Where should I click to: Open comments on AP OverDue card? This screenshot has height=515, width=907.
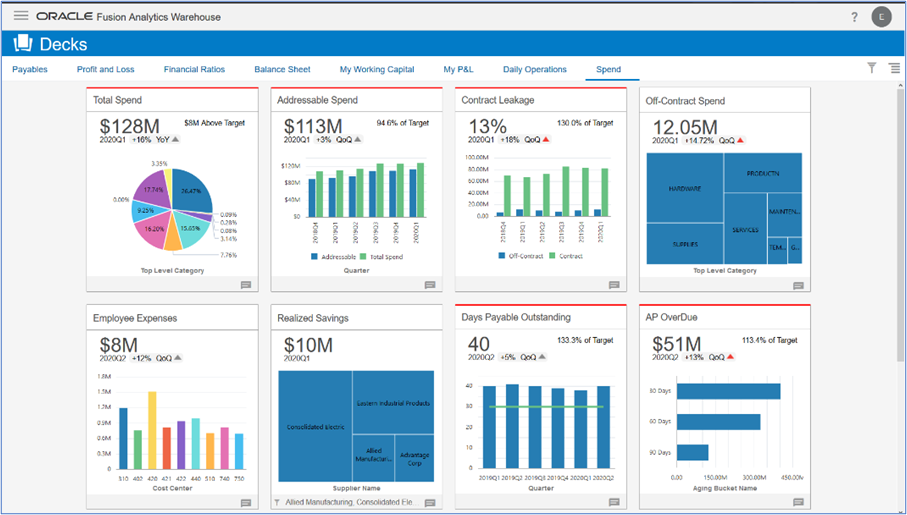(798, 502)
